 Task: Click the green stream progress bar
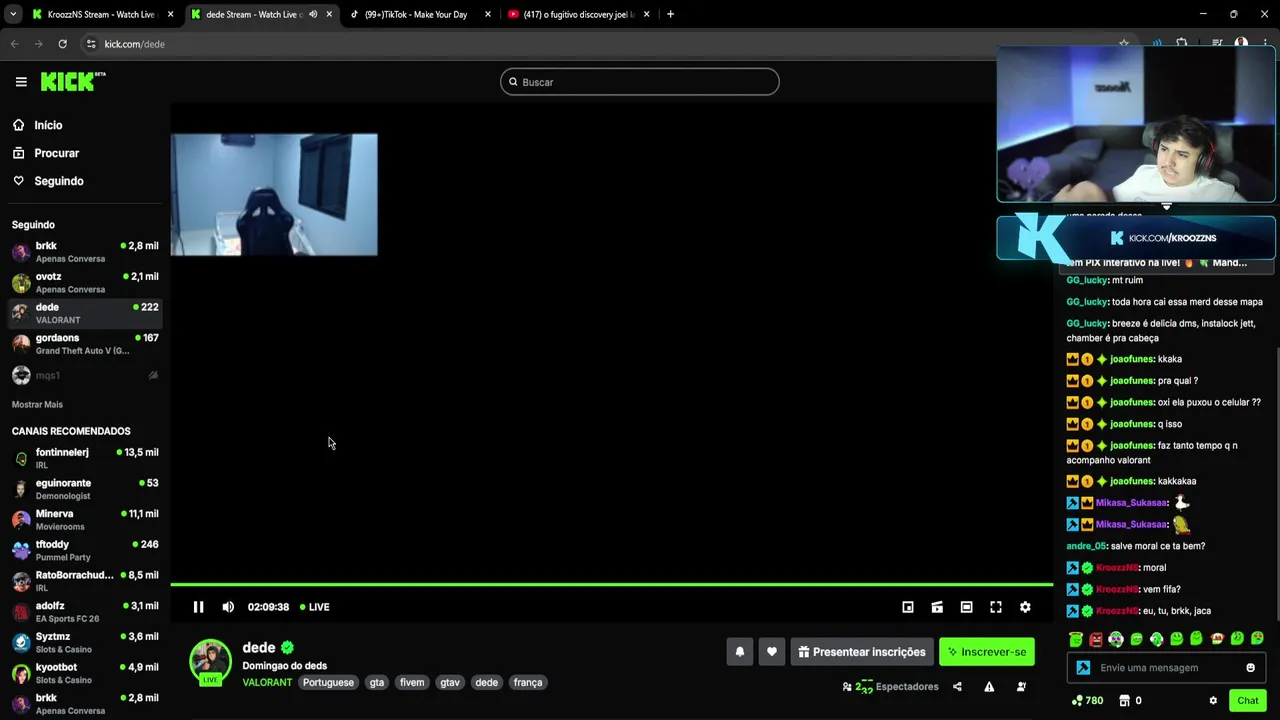611,584
